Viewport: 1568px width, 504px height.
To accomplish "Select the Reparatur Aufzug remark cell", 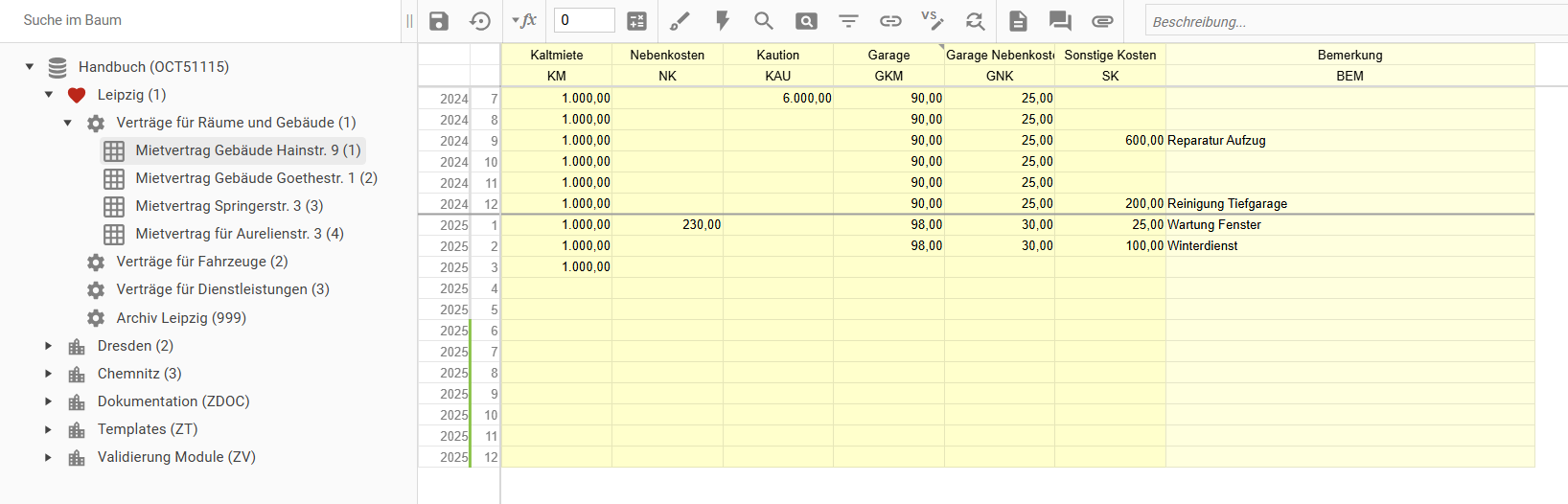I will point(1349,141).
